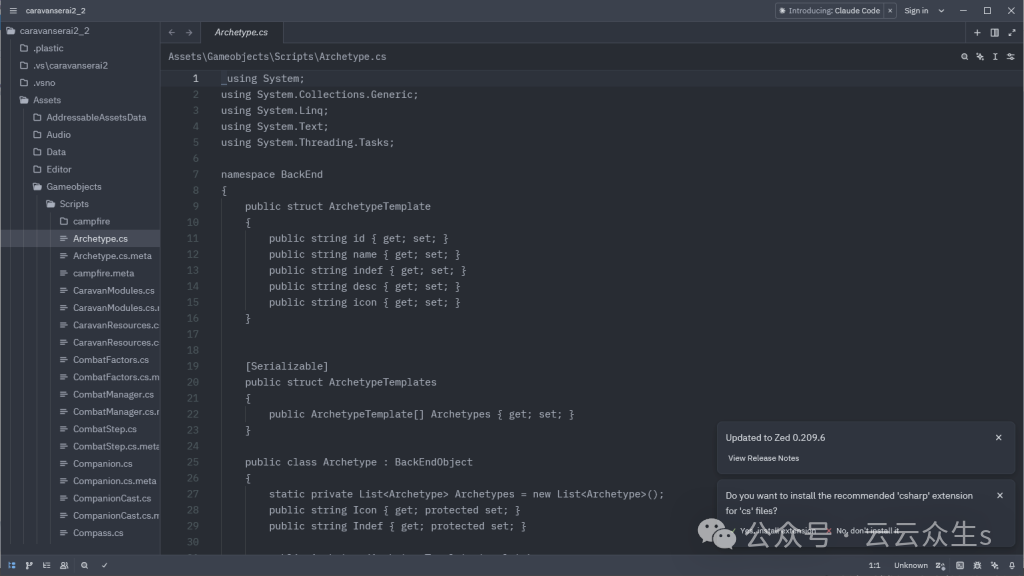Open the user menu chevron beside Sign in

pos(941,10)
